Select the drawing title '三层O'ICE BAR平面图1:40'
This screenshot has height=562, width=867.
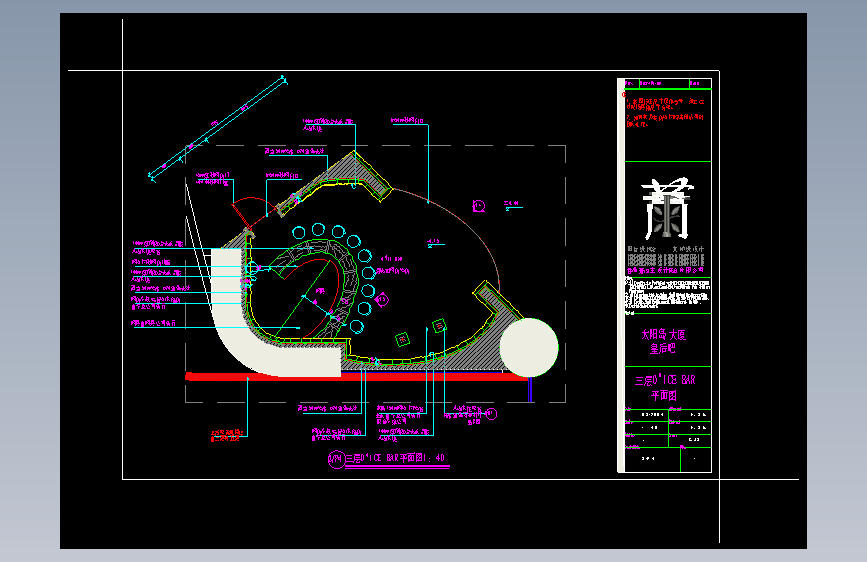coord(395,458)
